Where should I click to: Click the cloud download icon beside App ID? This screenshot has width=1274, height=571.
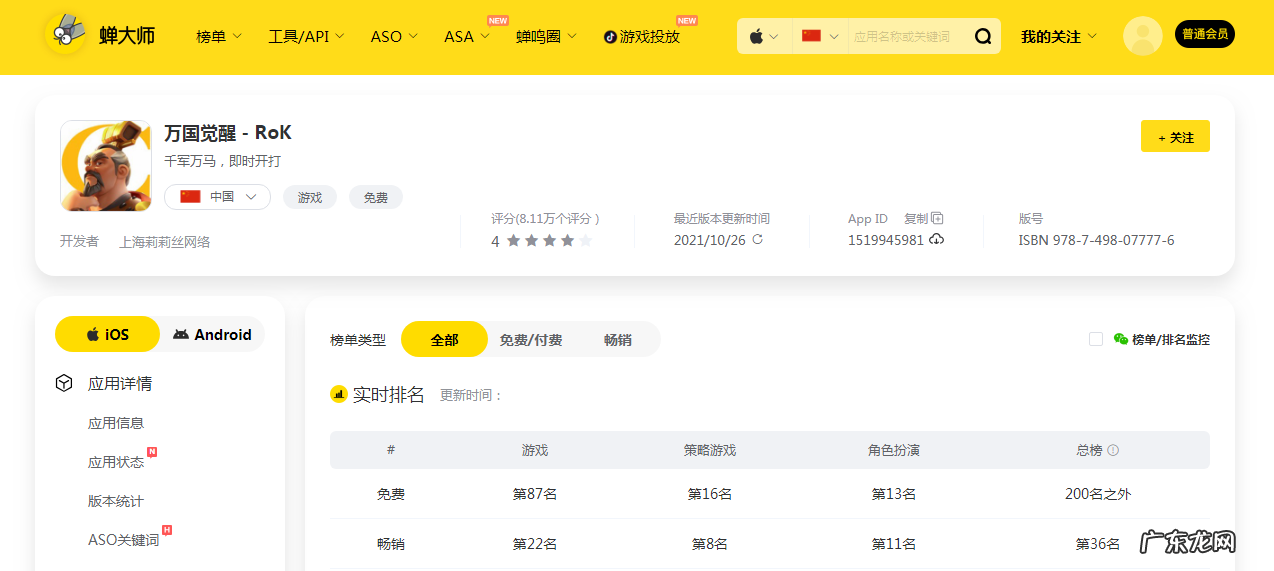click(x=936, y=240)
